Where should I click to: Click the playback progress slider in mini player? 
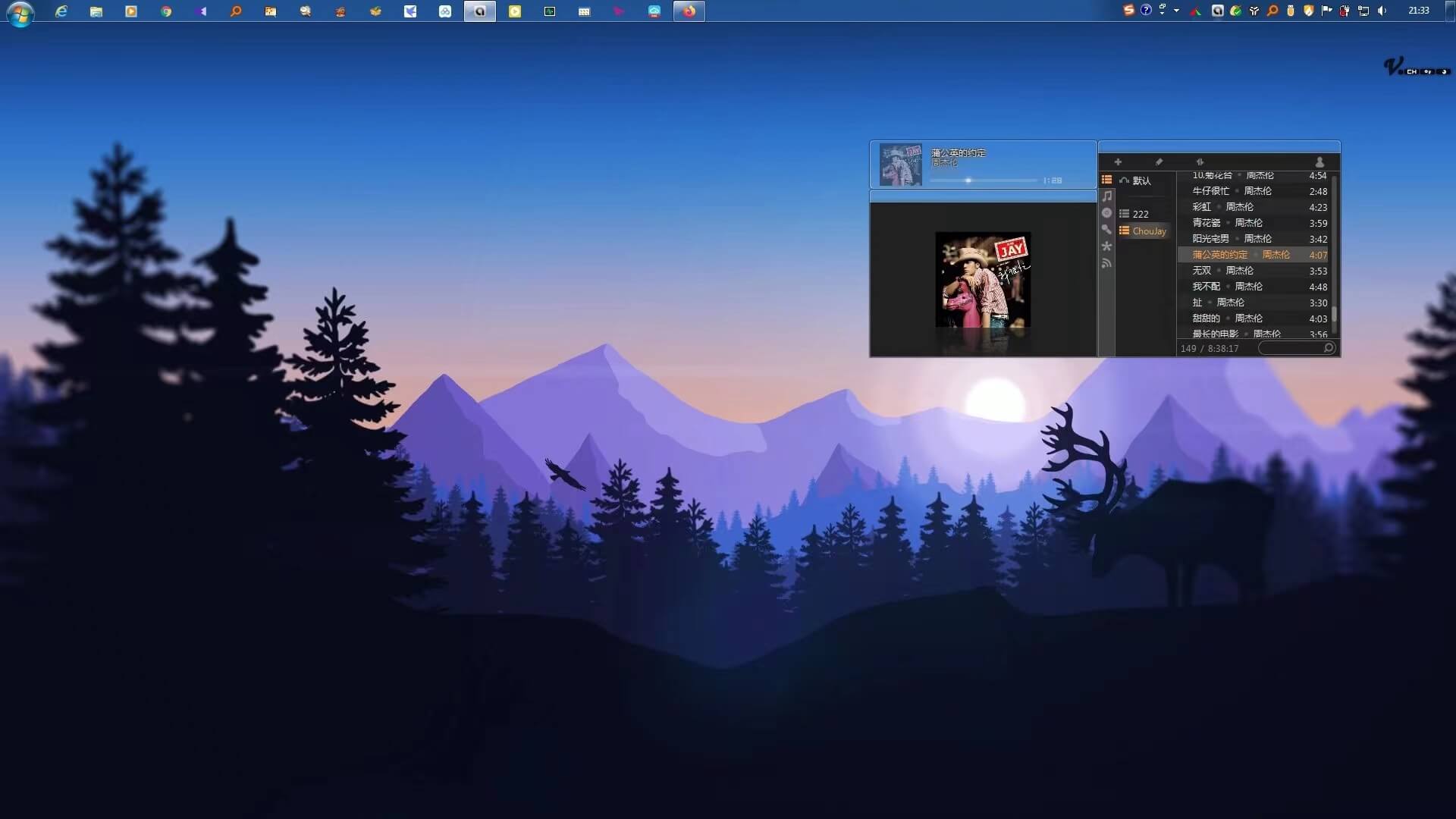pos(984,180)
